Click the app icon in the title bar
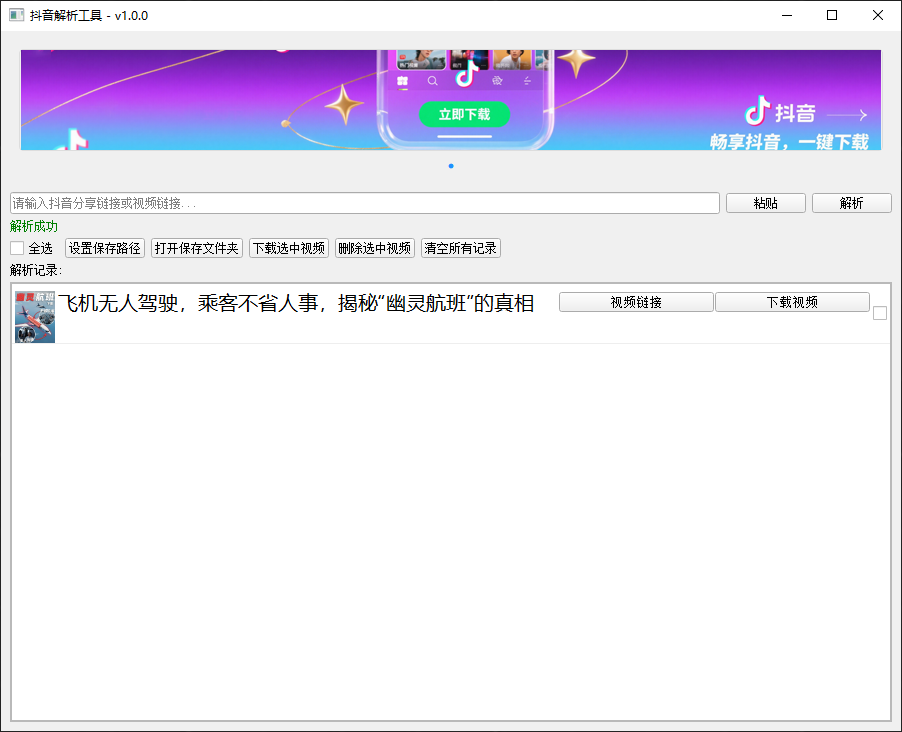The image size is (902, 732). point(15,15)
